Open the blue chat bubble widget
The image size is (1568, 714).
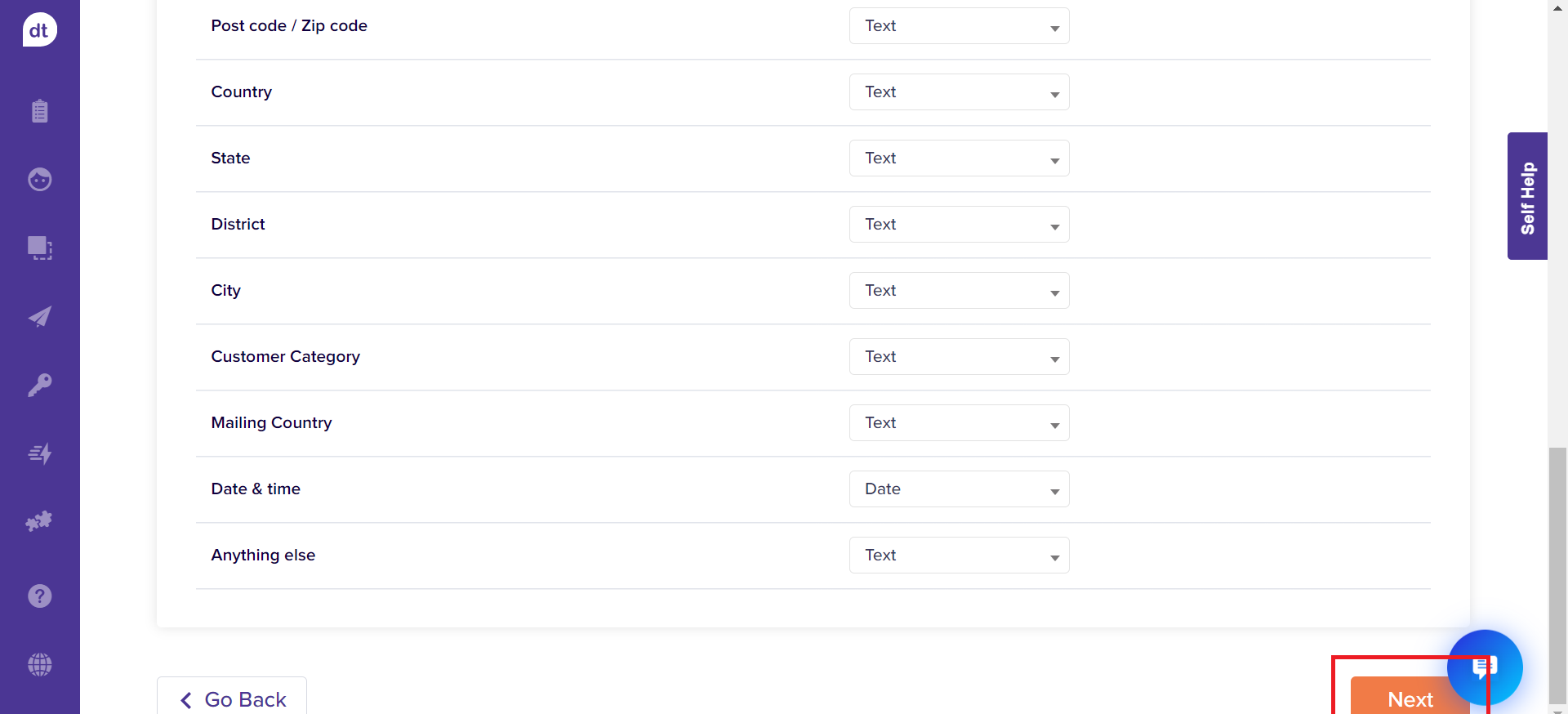[1484, 667]
